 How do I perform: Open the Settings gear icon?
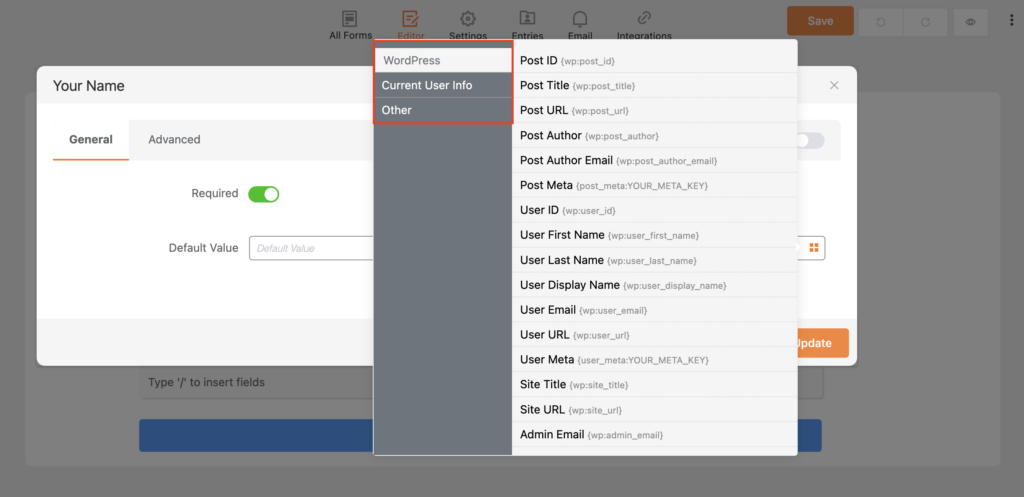tap(467, 19)
